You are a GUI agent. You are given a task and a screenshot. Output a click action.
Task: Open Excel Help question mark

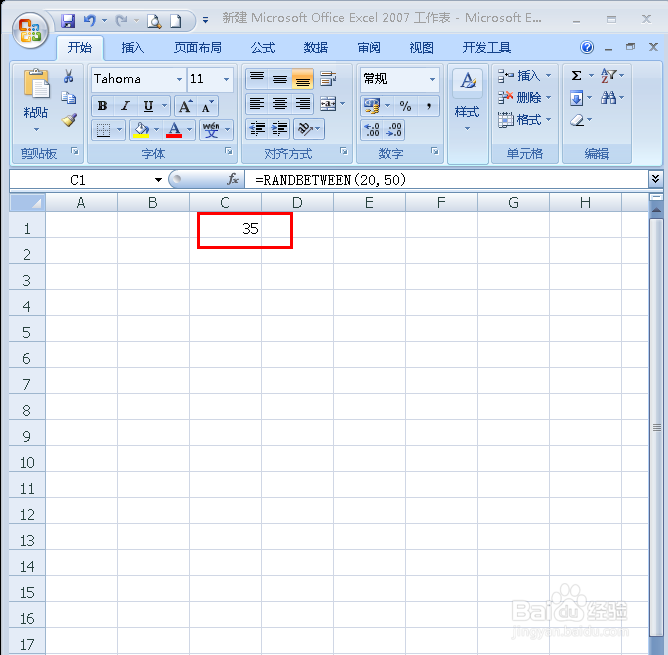point(587,47)
